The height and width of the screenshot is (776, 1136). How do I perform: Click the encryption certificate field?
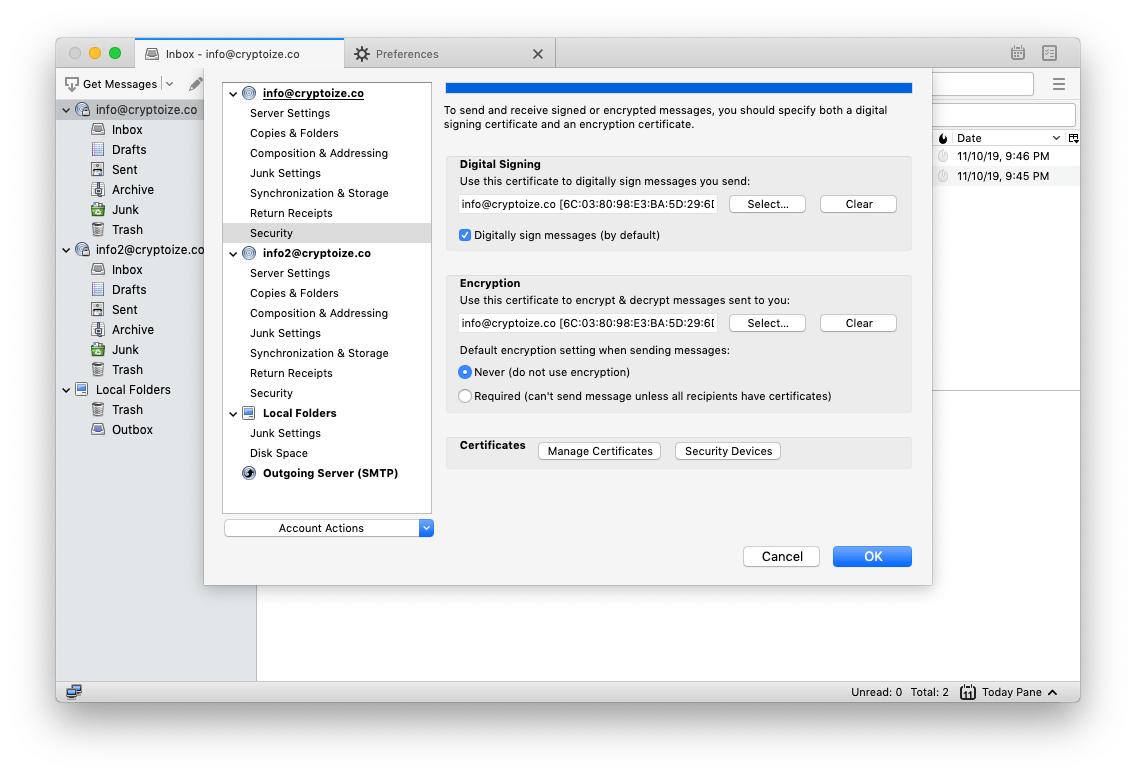(x=588, y=323)
